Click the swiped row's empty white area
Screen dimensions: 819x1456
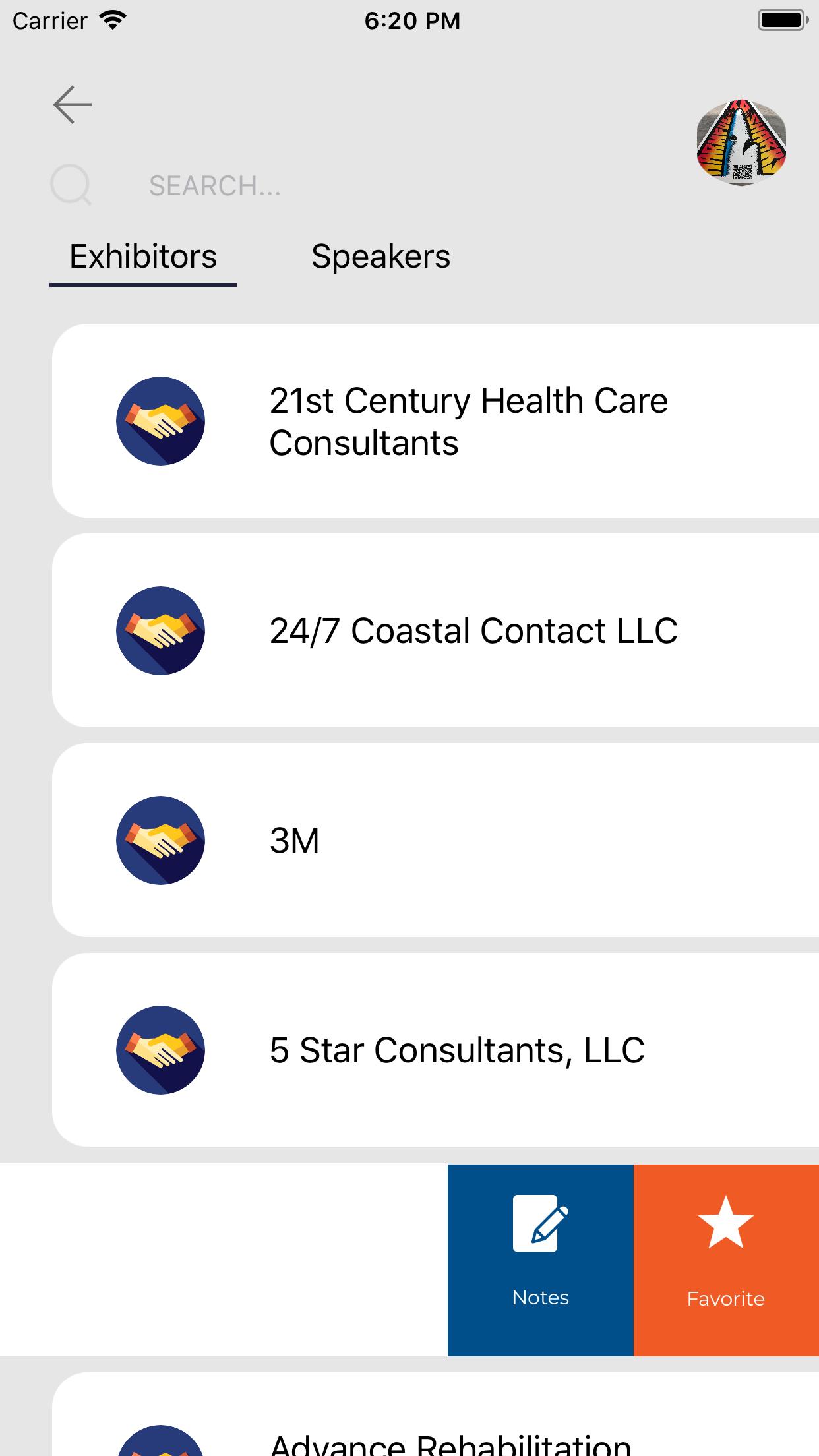[x=224, y=1259]
